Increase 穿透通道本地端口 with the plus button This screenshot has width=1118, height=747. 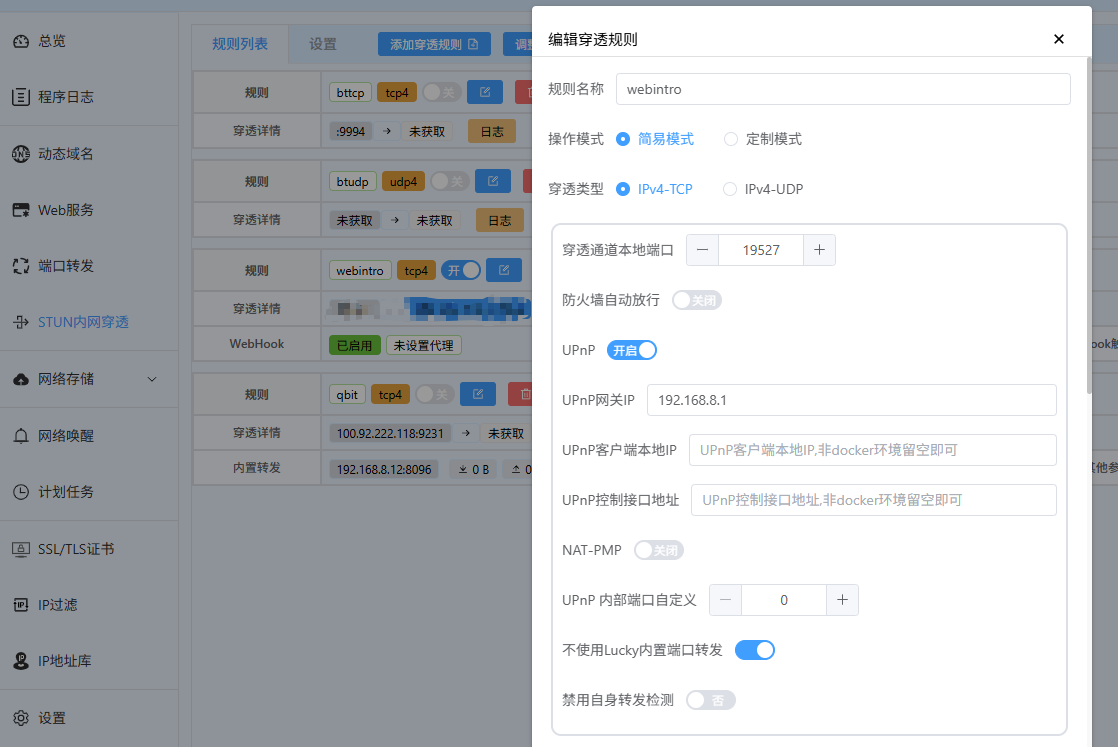819,250
